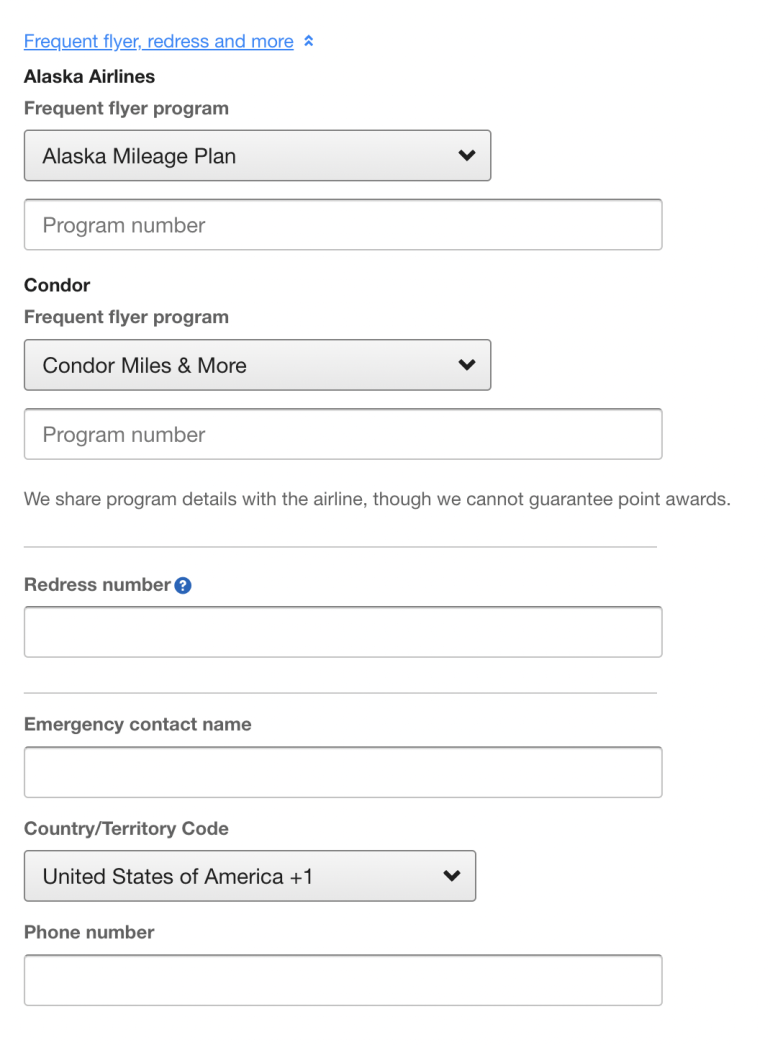This screenshot has height=1045, width=770.
Task: Click the 'Emergency contact name' label text
Action: [137, 724]
